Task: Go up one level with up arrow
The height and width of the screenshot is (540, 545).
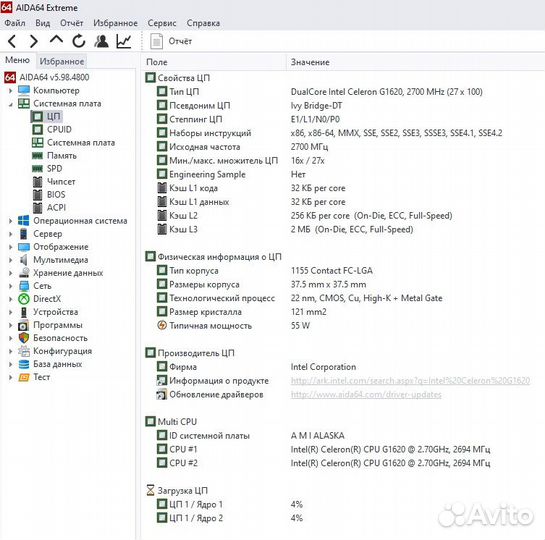Action: (x=56, y=39)
